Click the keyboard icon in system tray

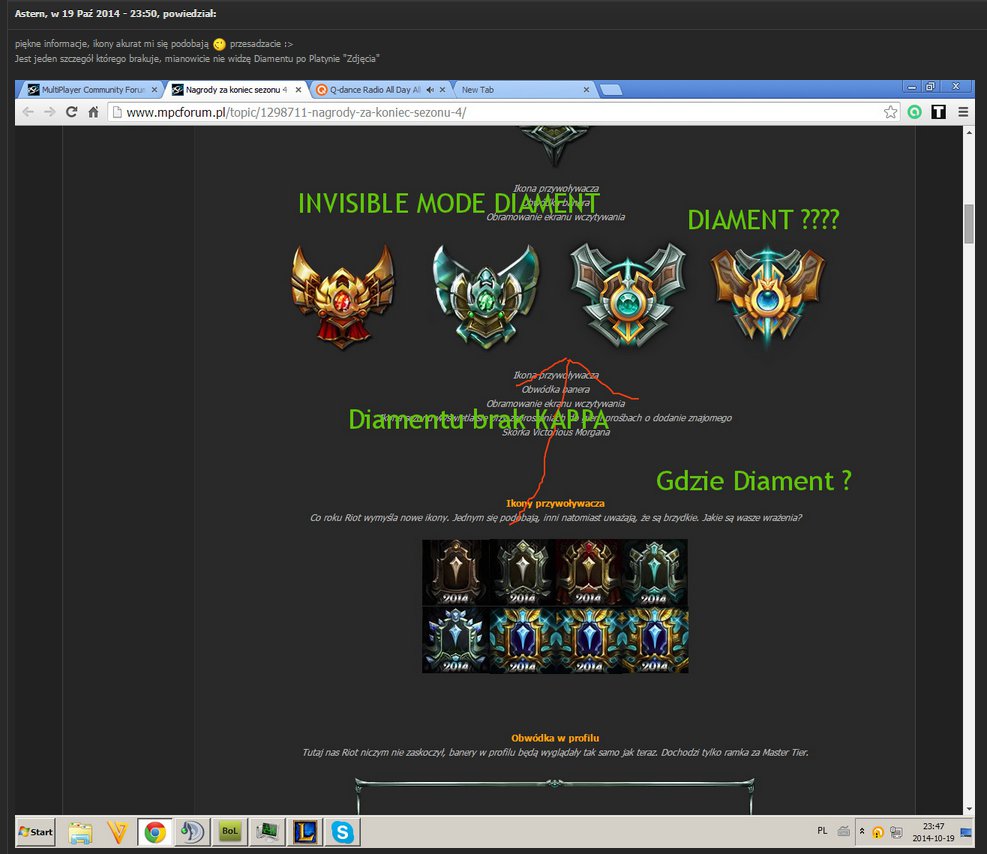coord(844,831)
